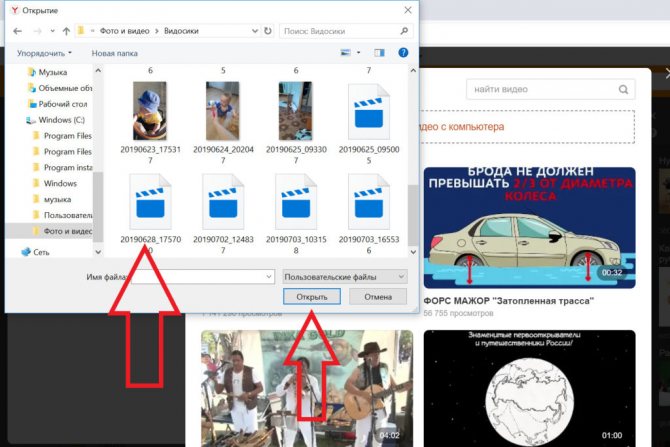Select video thumbnail 20190624_202047
Image resolution: width=670 pixels, height=447 pixels.
(223, 111)
